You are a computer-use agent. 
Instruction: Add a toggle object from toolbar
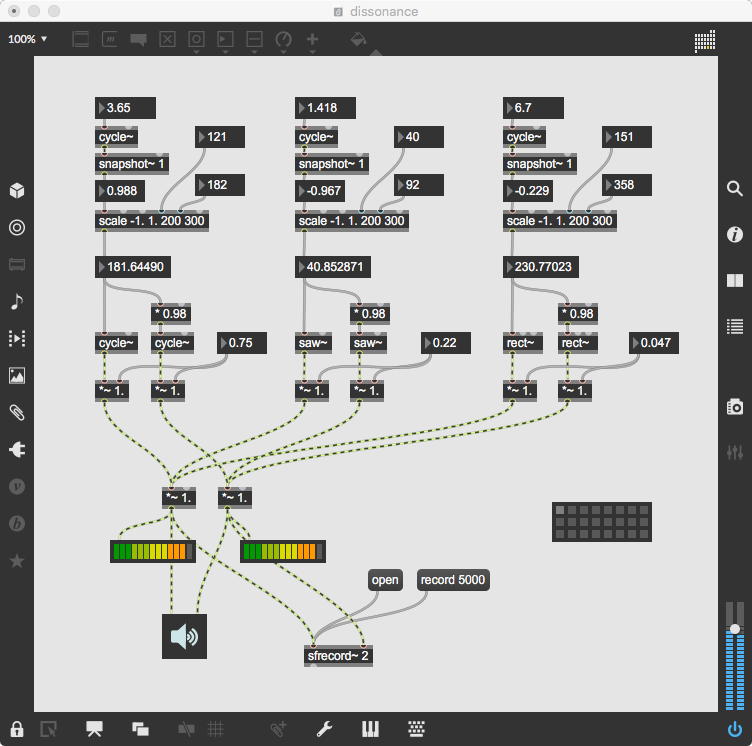(167, 39)
